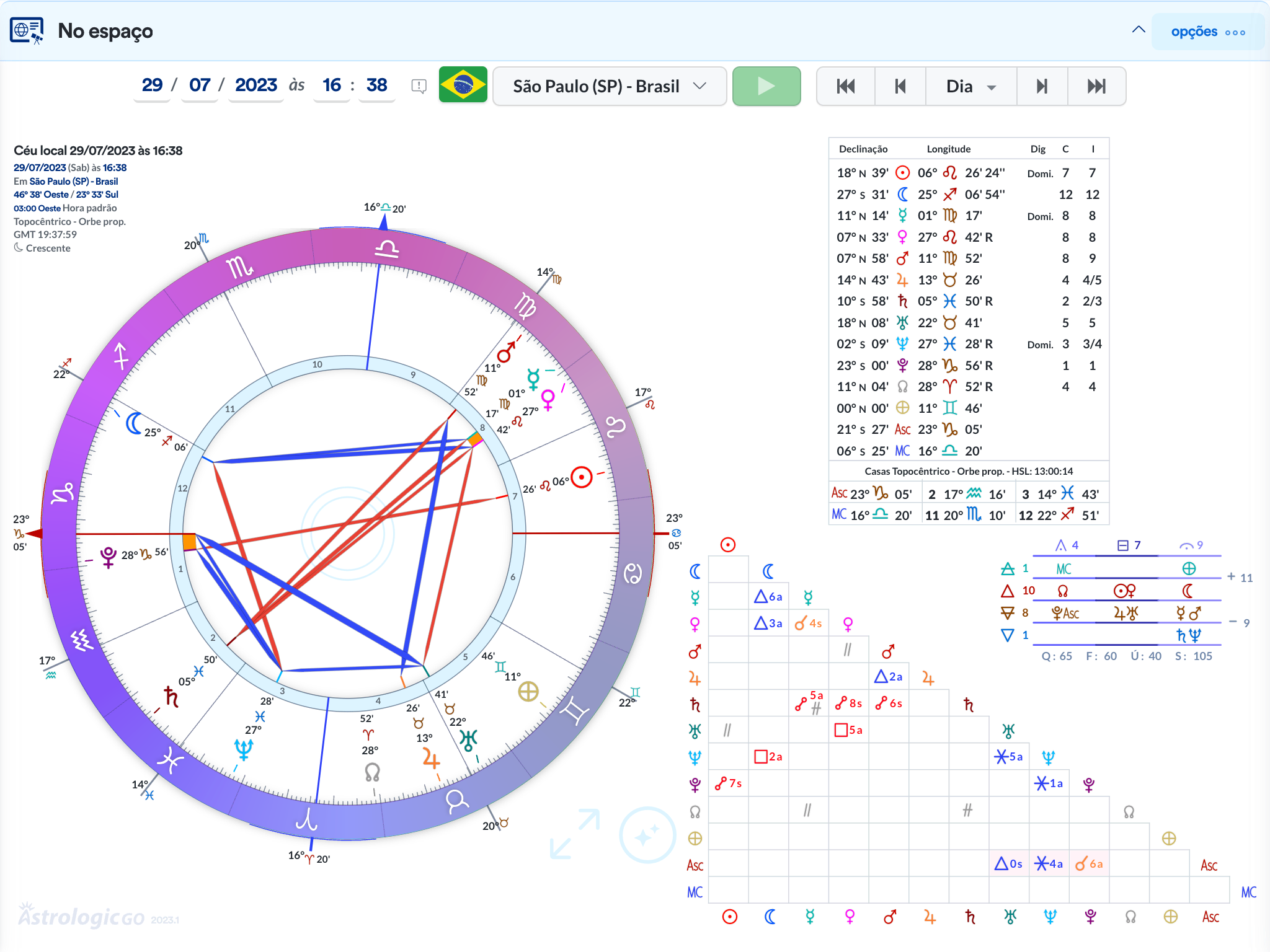Open the Dia interval dropdown
The image size is (1270, 952).
point(971,86)
